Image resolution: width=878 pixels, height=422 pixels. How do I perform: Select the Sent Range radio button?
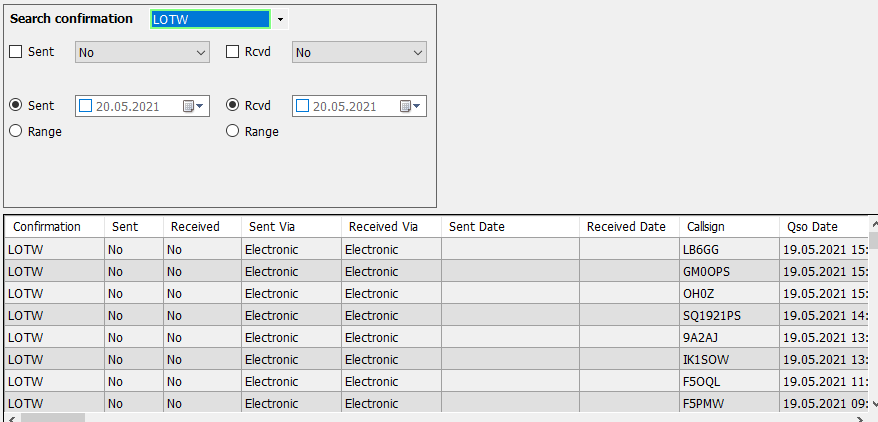(x=16, y=131)
